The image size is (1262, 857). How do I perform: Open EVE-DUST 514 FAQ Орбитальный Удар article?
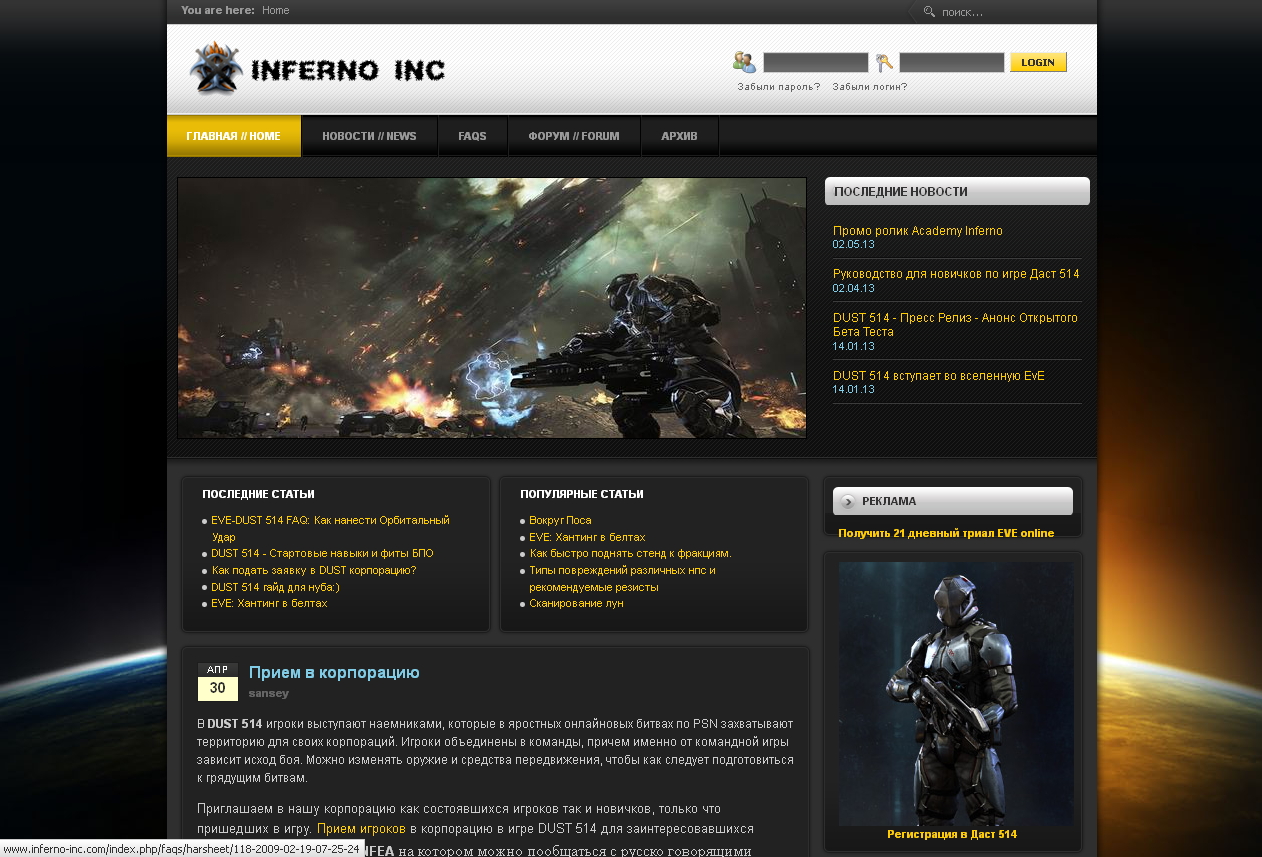[330, 528]
